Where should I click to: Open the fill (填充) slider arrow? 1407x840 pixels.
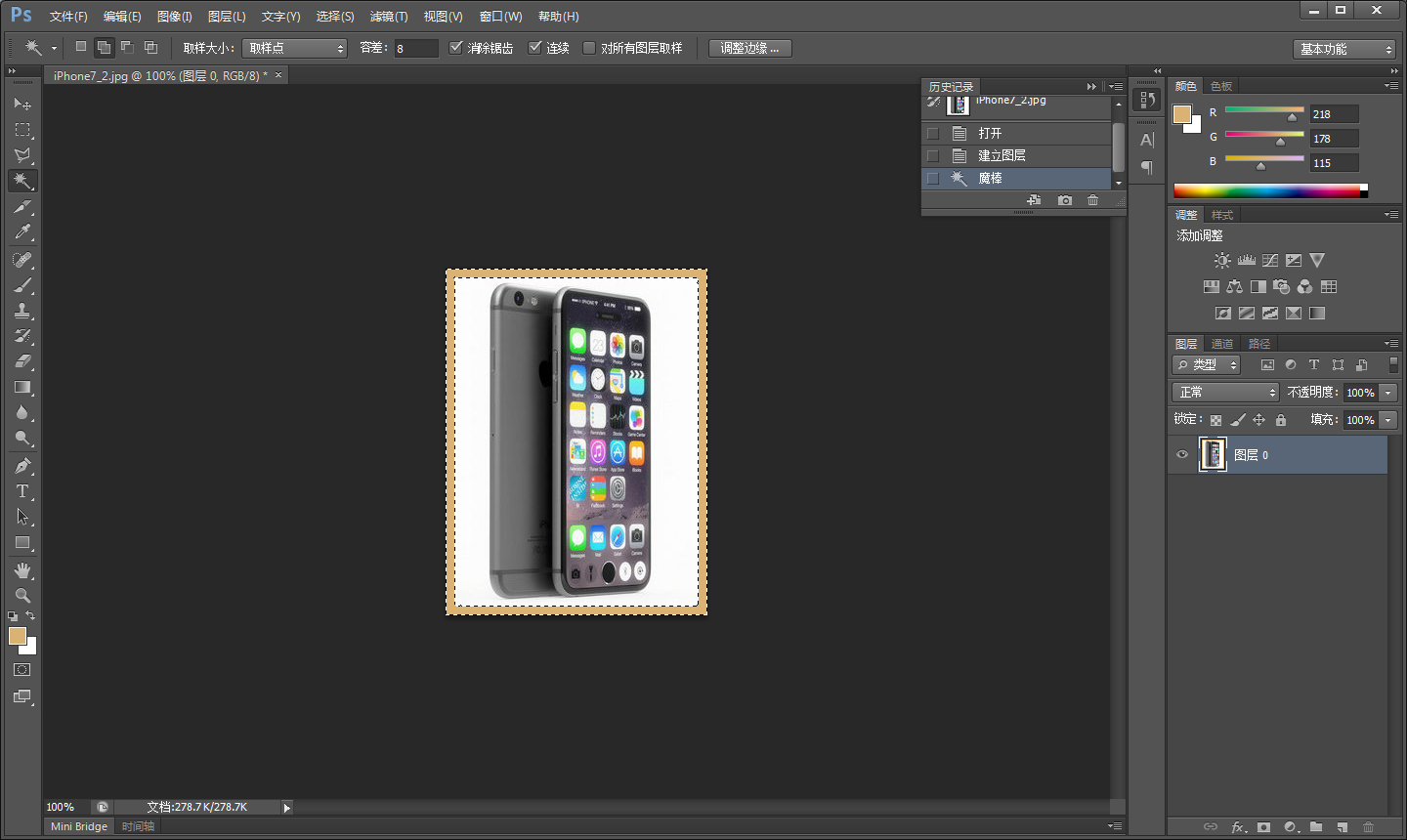[x=1387, y=420]
